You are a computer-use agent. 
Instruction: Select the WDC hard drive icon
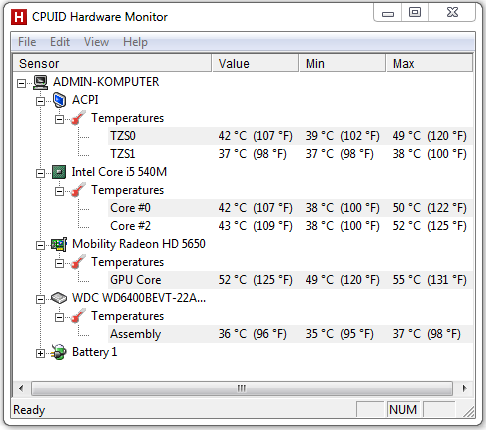59,298
